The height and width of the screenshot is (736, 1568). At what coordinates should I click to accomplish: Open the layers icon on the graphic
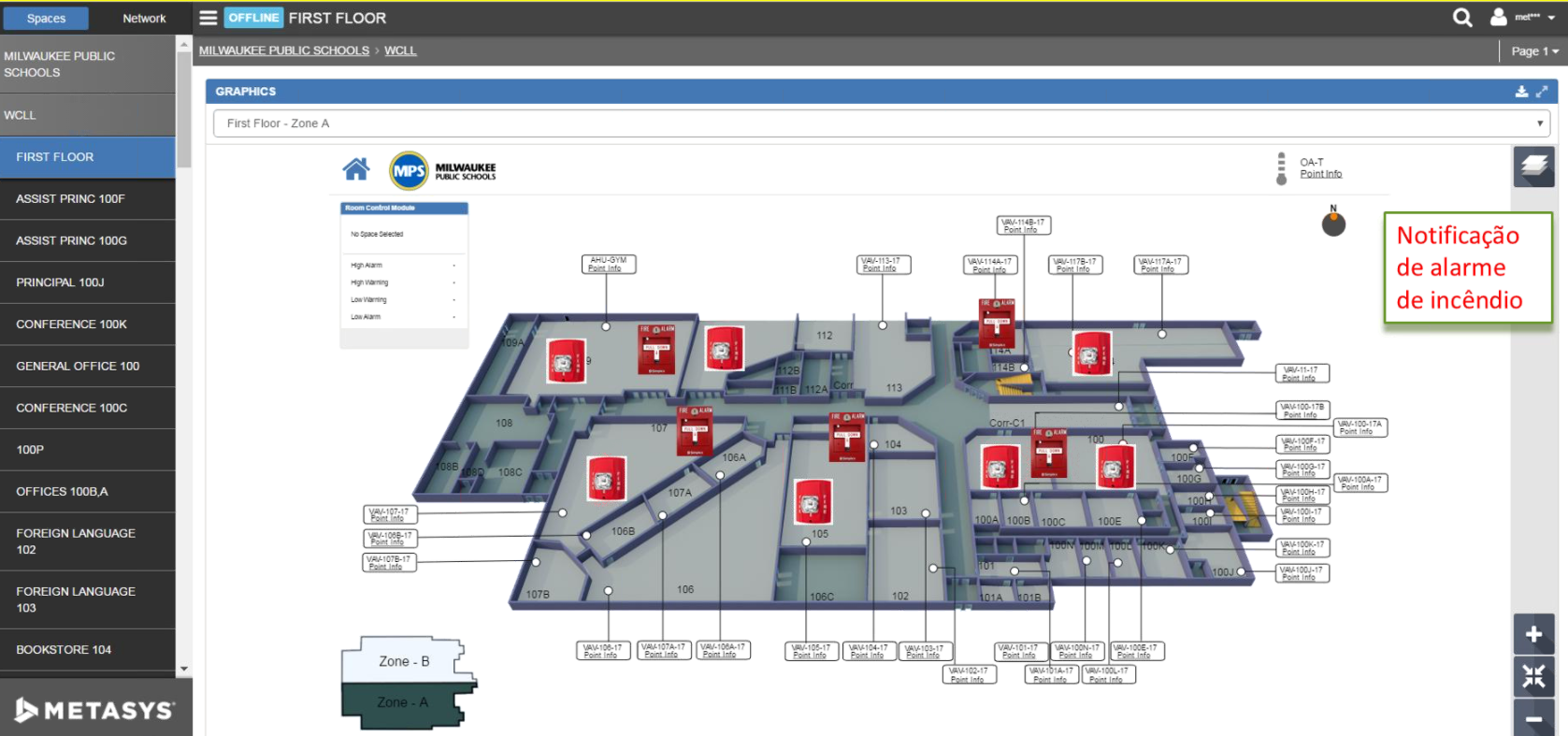point(1533,166)
